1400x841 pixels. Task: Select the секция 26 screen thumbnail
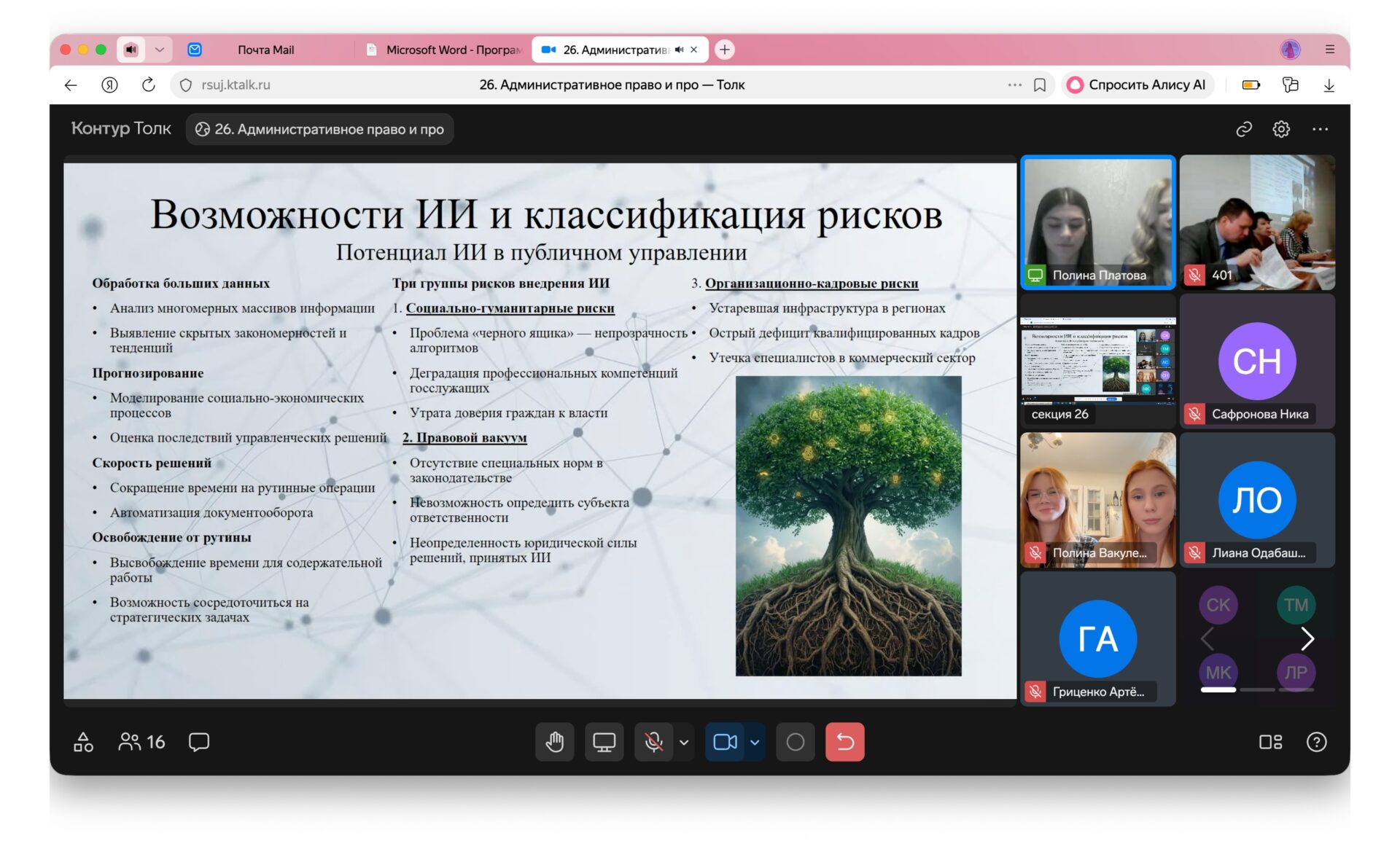tap(1097, 361)
